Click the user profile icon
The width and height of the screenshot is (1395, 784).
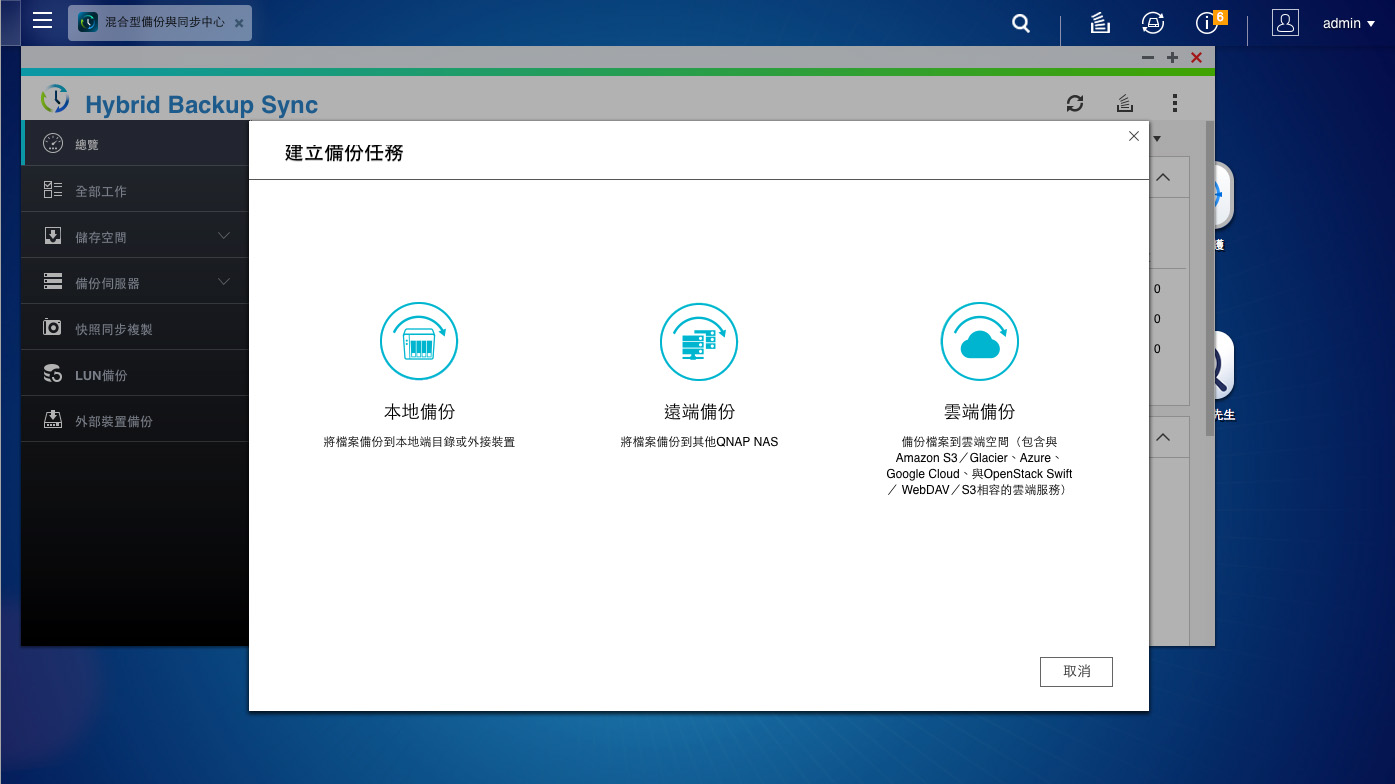[1285, 23]
